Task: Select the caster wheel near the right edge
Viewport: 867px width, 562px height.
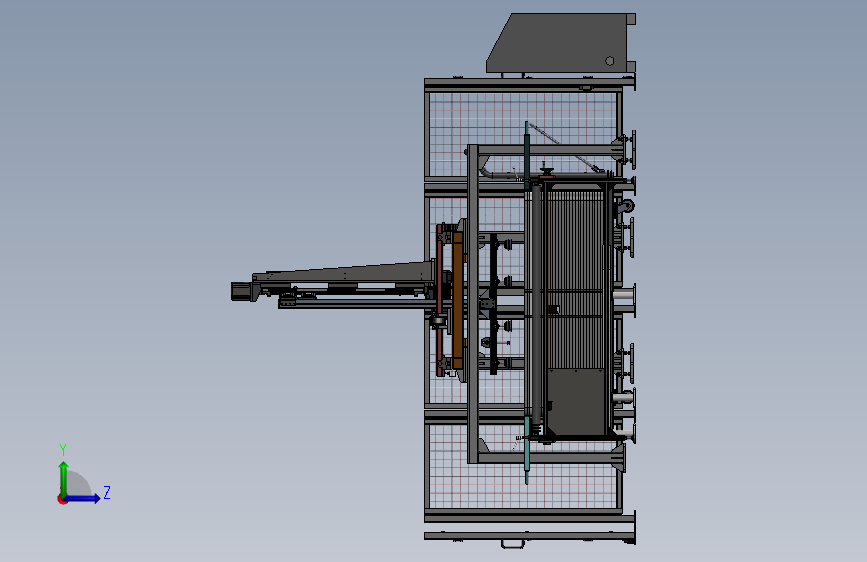Action: [625, 207]
